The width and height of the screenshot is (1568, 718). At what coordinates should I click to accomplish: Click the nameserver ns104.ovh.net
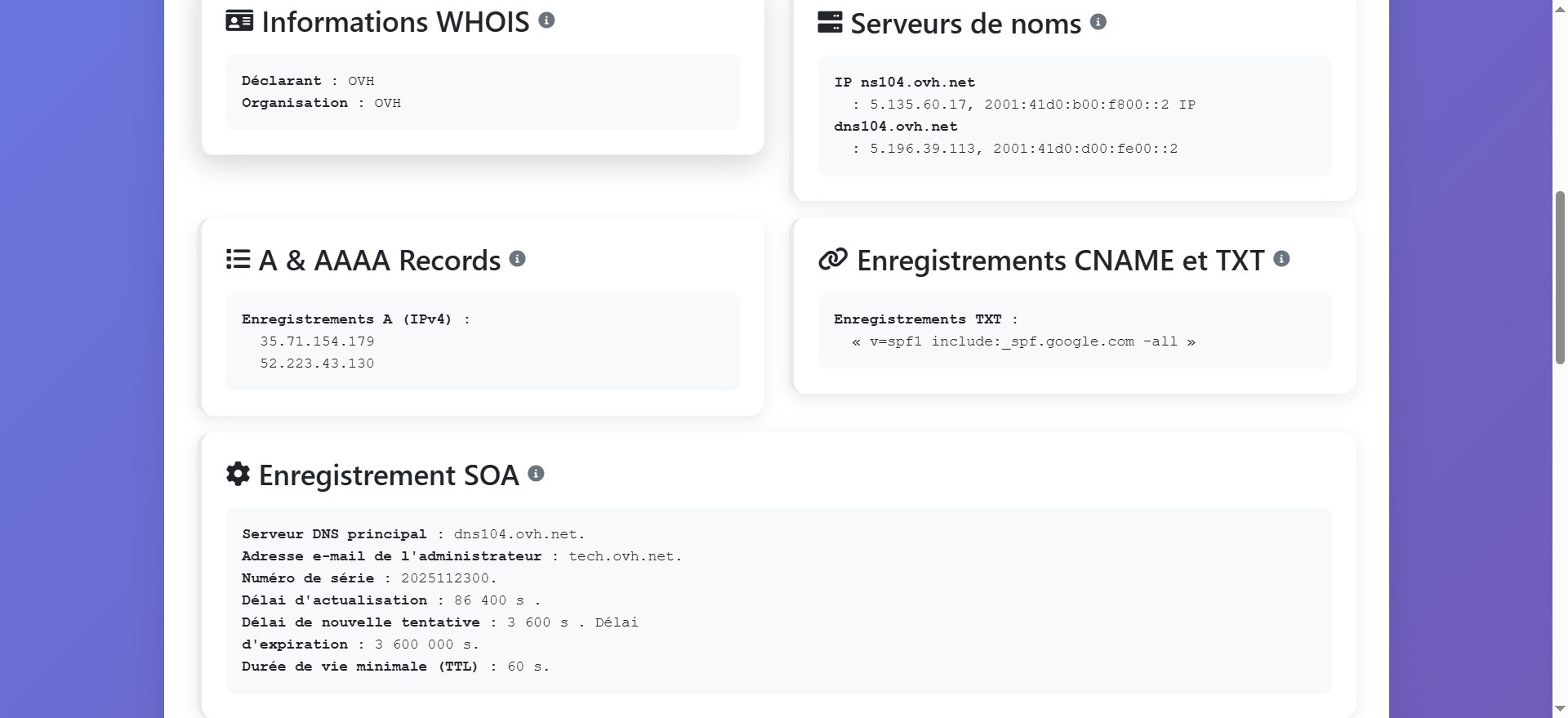click(919, 82)
